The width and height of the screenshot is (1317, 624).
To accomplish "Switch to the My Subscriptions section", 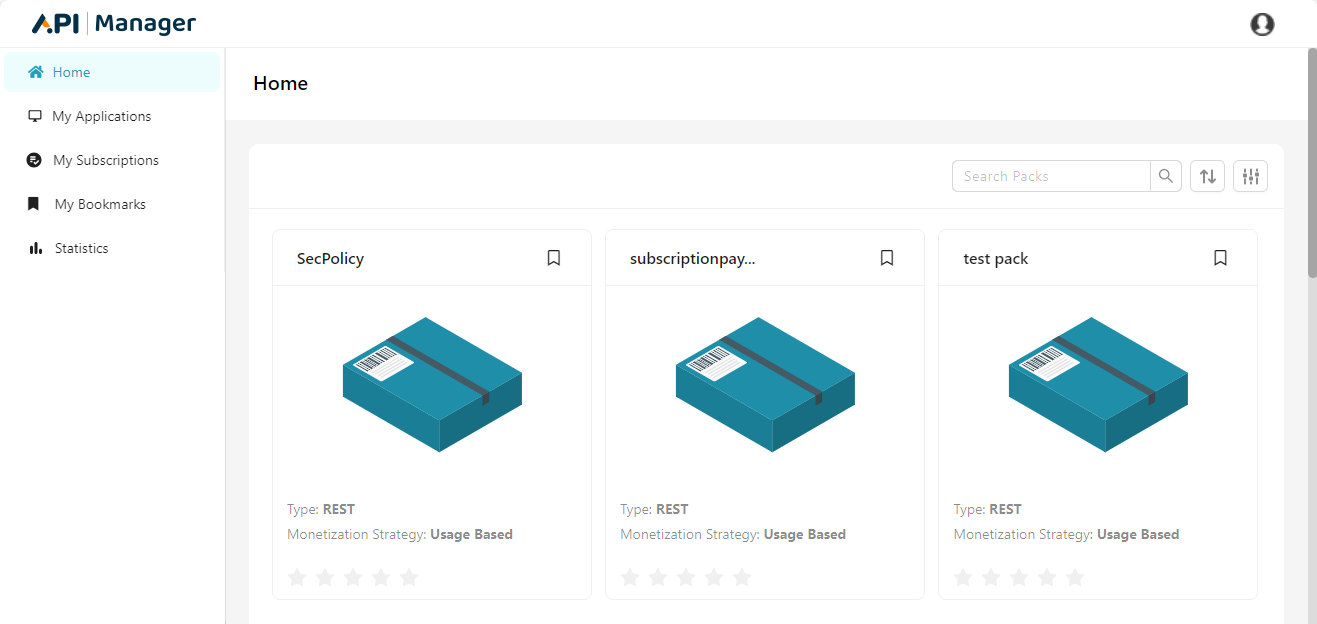I will [105, 160].
